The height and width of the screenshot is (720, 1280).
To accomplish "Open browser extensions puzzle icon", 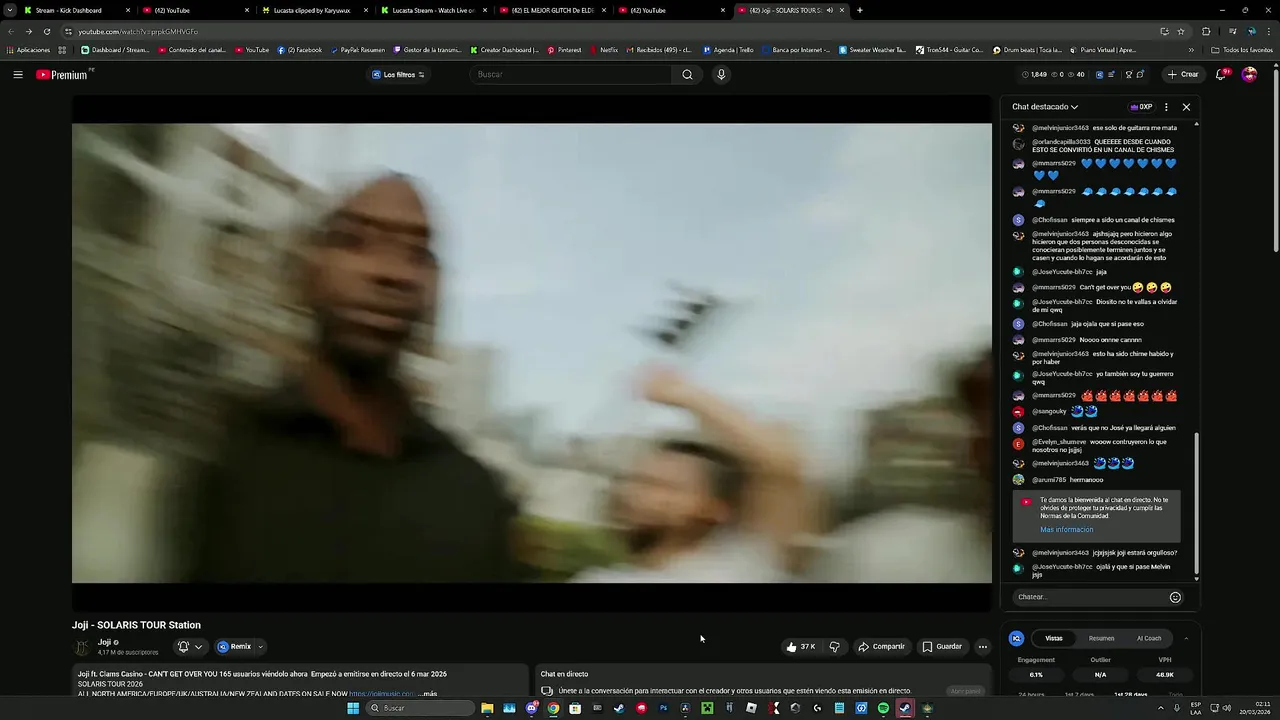I will pyautogui.click(x=1206, y=31).
